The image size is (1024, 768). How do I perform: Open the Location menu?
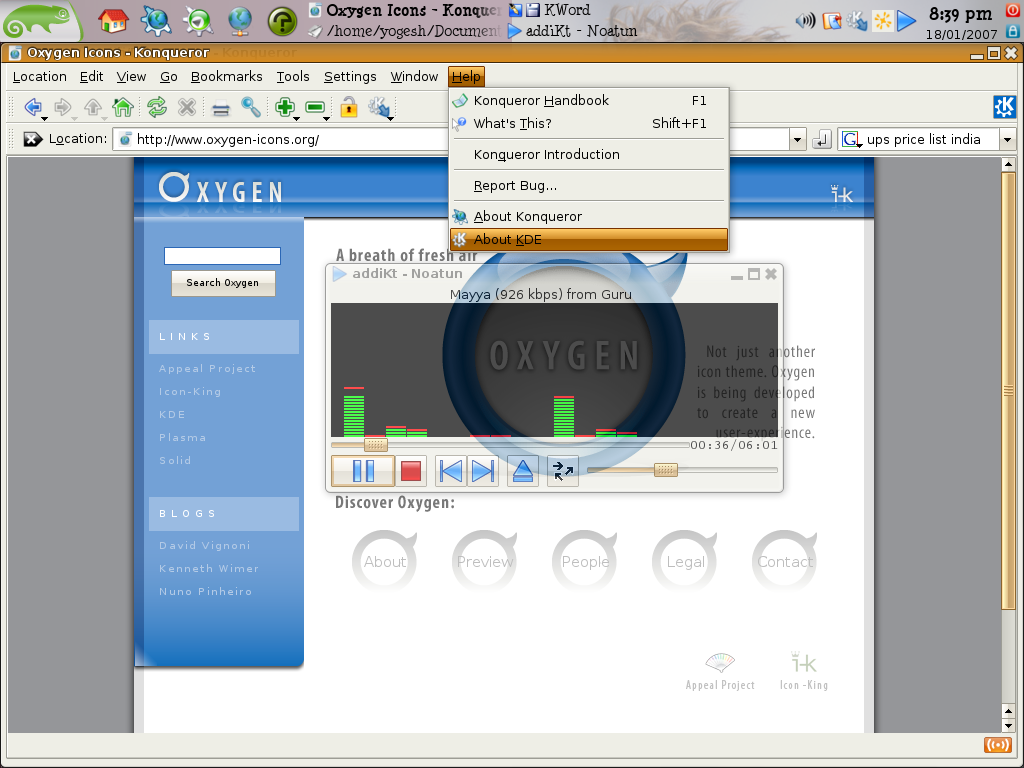[40, 76]
